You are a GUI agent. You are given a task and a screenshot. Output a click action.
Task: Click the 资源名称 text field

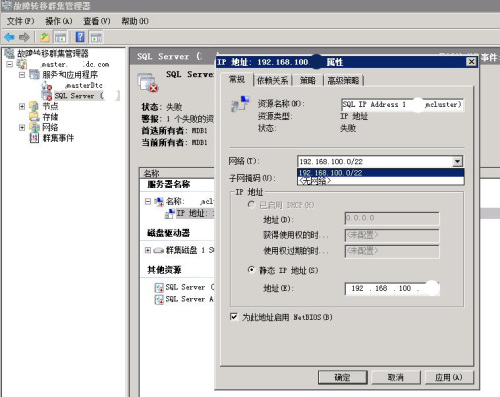[402, 105]
